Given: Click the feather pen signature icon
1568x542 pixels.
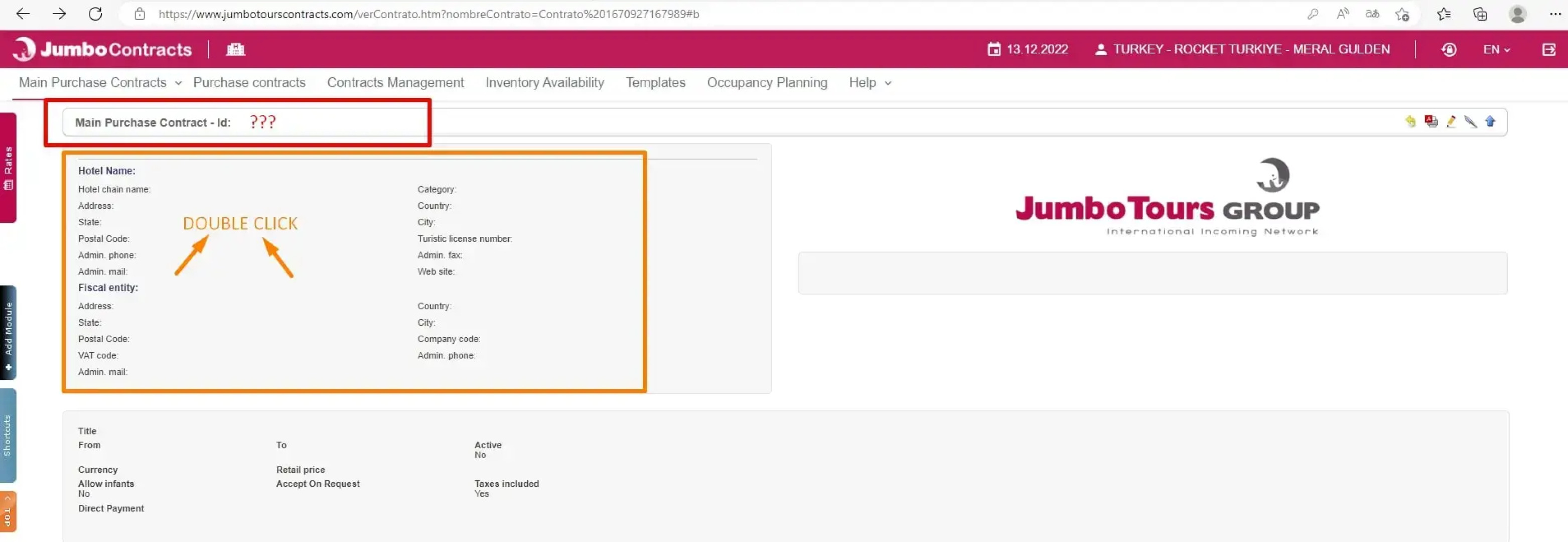Looking at the screenshot, I should click(1470, 122).
